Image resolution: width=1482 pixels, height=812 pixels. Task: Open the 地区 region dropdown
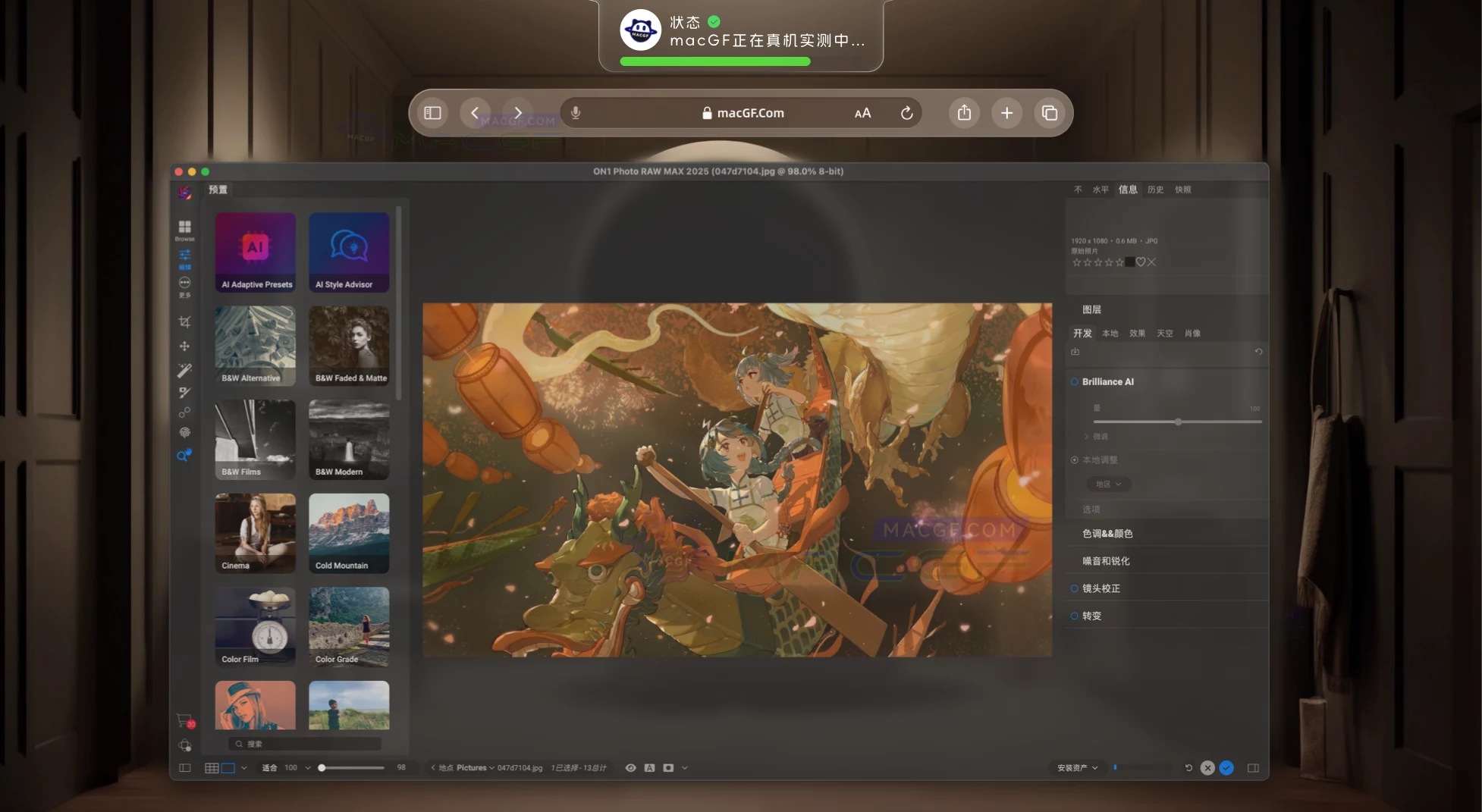[x=1108, y=484]
